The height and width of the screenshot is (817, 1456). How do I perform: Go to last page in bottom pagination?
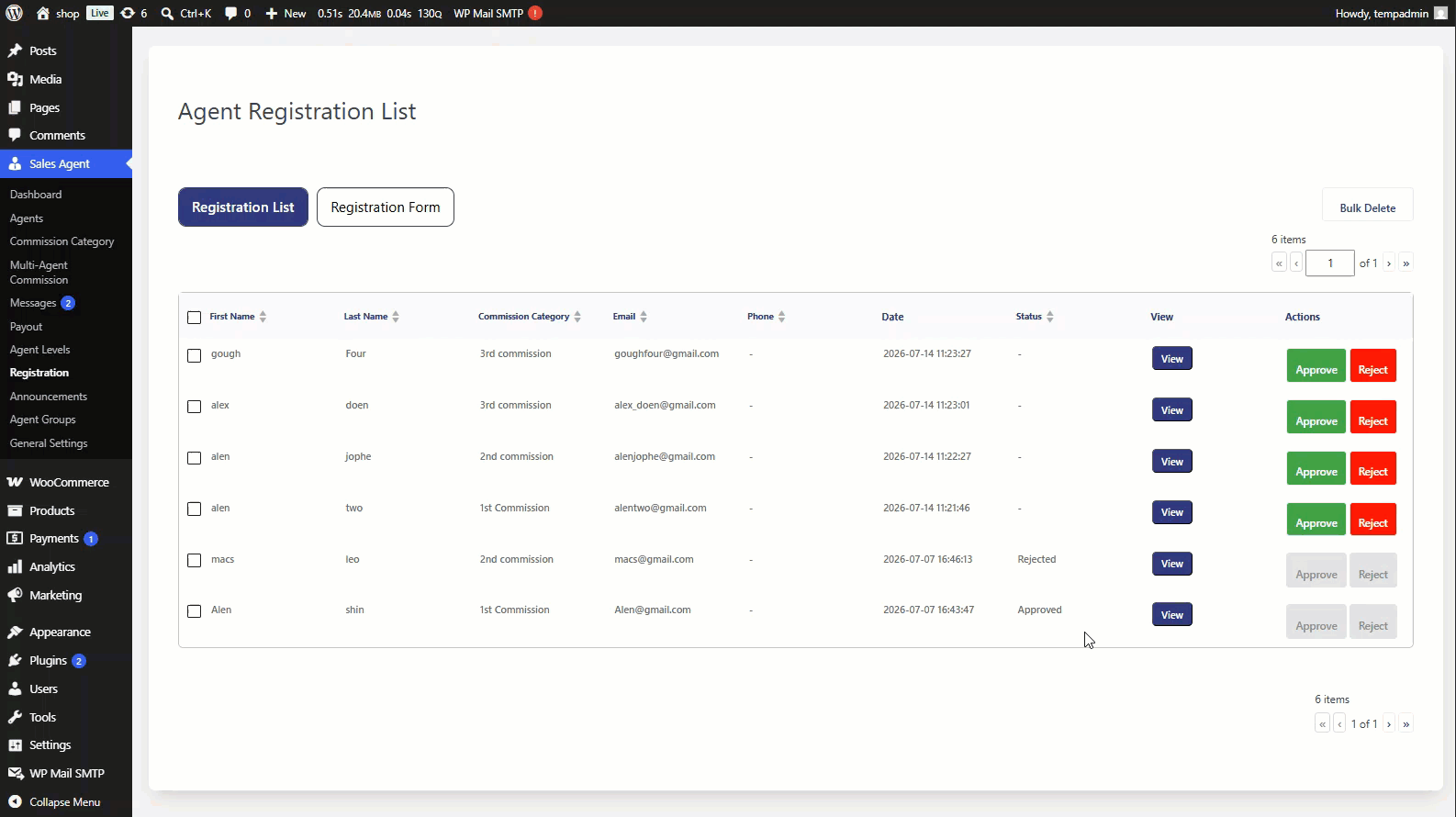(x=1406, y=723)
